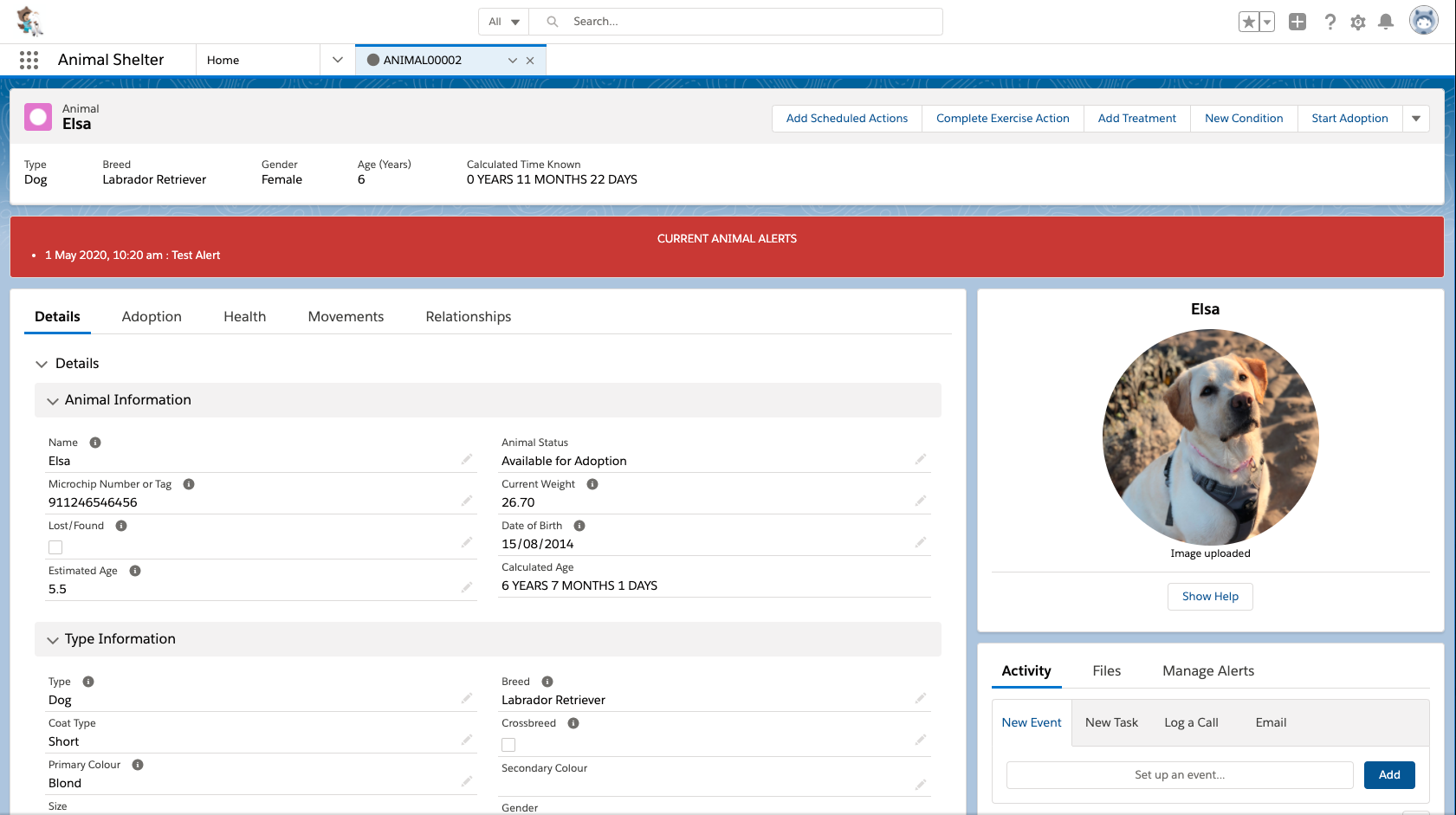Screen dimensions: 1456x815
Task: Show info tooltip for Lost/Found
Action: 121,526
